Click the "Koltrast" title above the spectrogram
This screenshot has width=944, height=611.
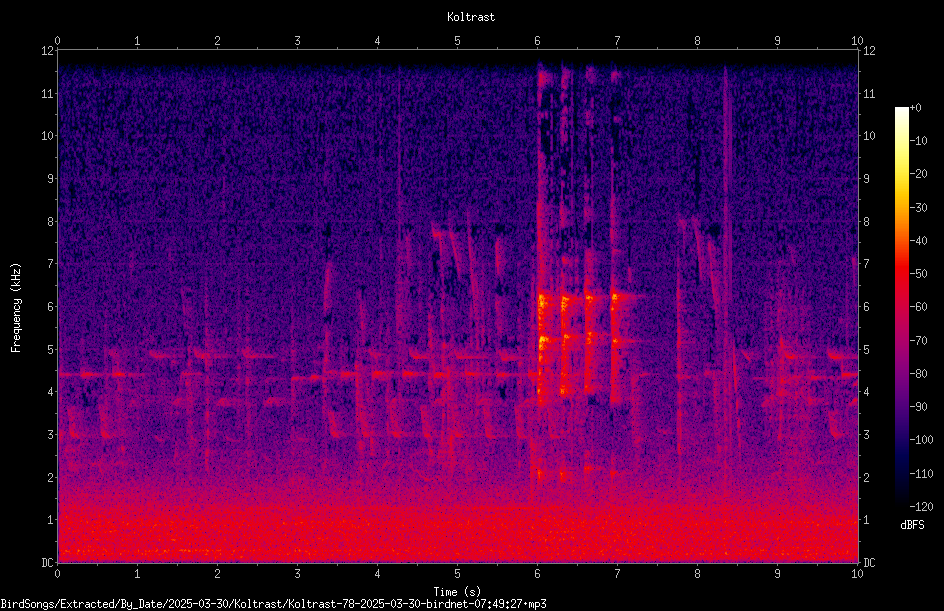(x=471, y=17)
